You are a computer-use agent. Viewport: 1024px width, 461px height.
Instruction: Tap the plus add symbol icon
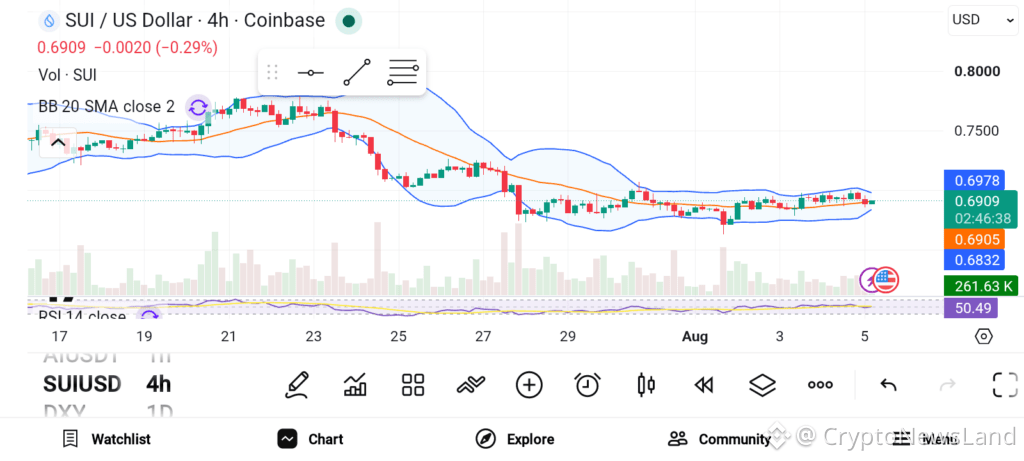pos(529,385)
